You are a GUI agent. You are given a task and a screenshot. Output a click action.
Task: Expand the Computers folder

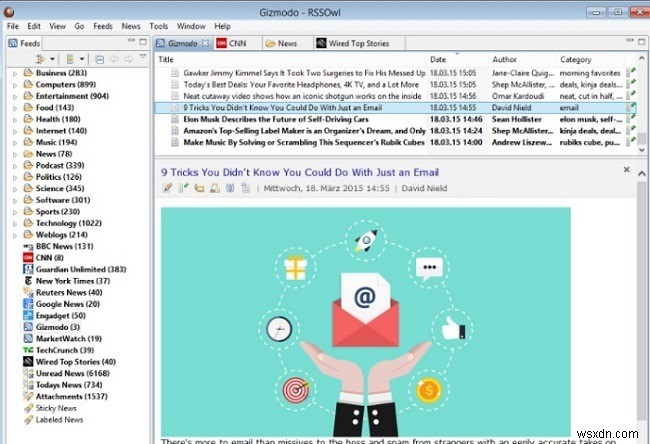click(x=15, y=85)
